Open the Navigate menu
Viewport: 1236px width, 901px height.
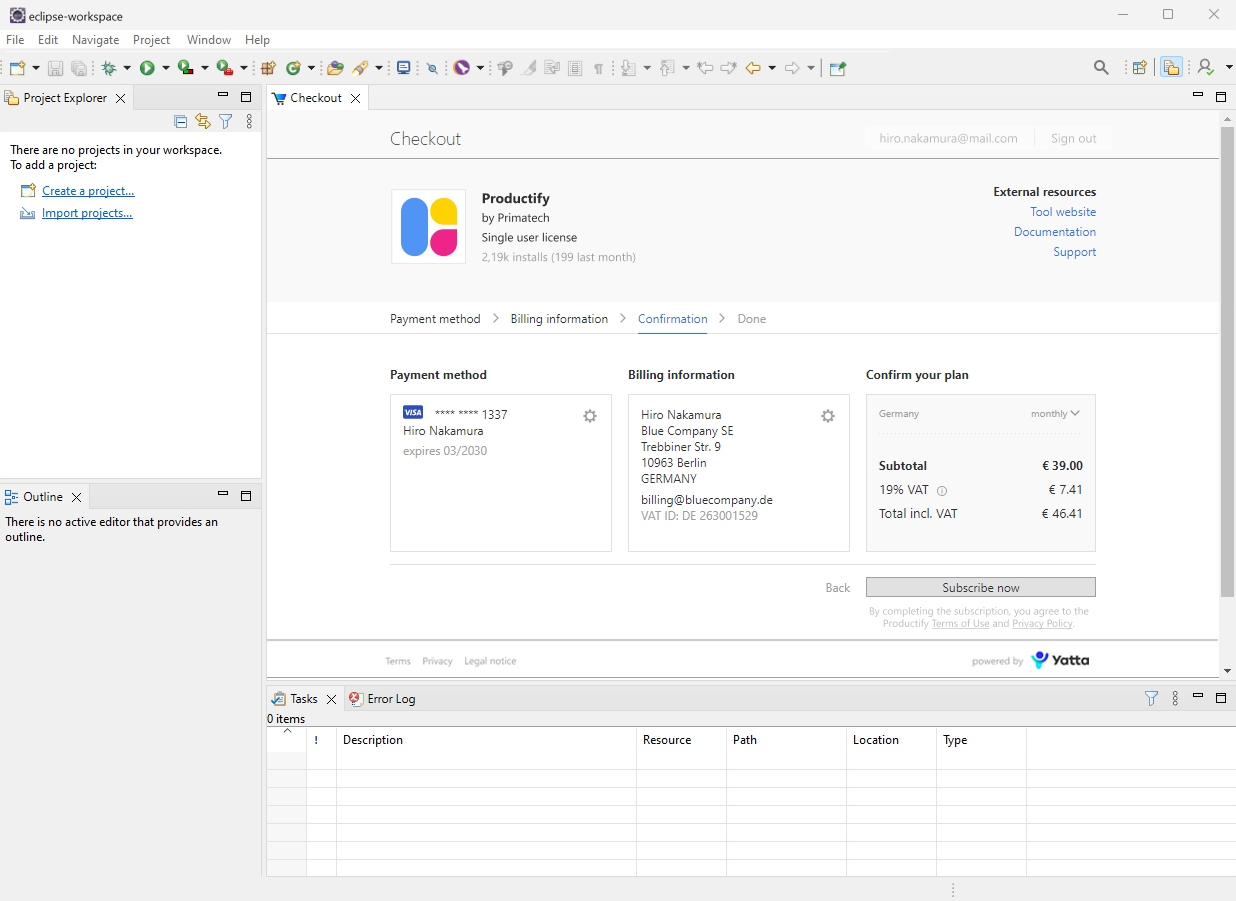pyautogui.click(x=95, y=40)
